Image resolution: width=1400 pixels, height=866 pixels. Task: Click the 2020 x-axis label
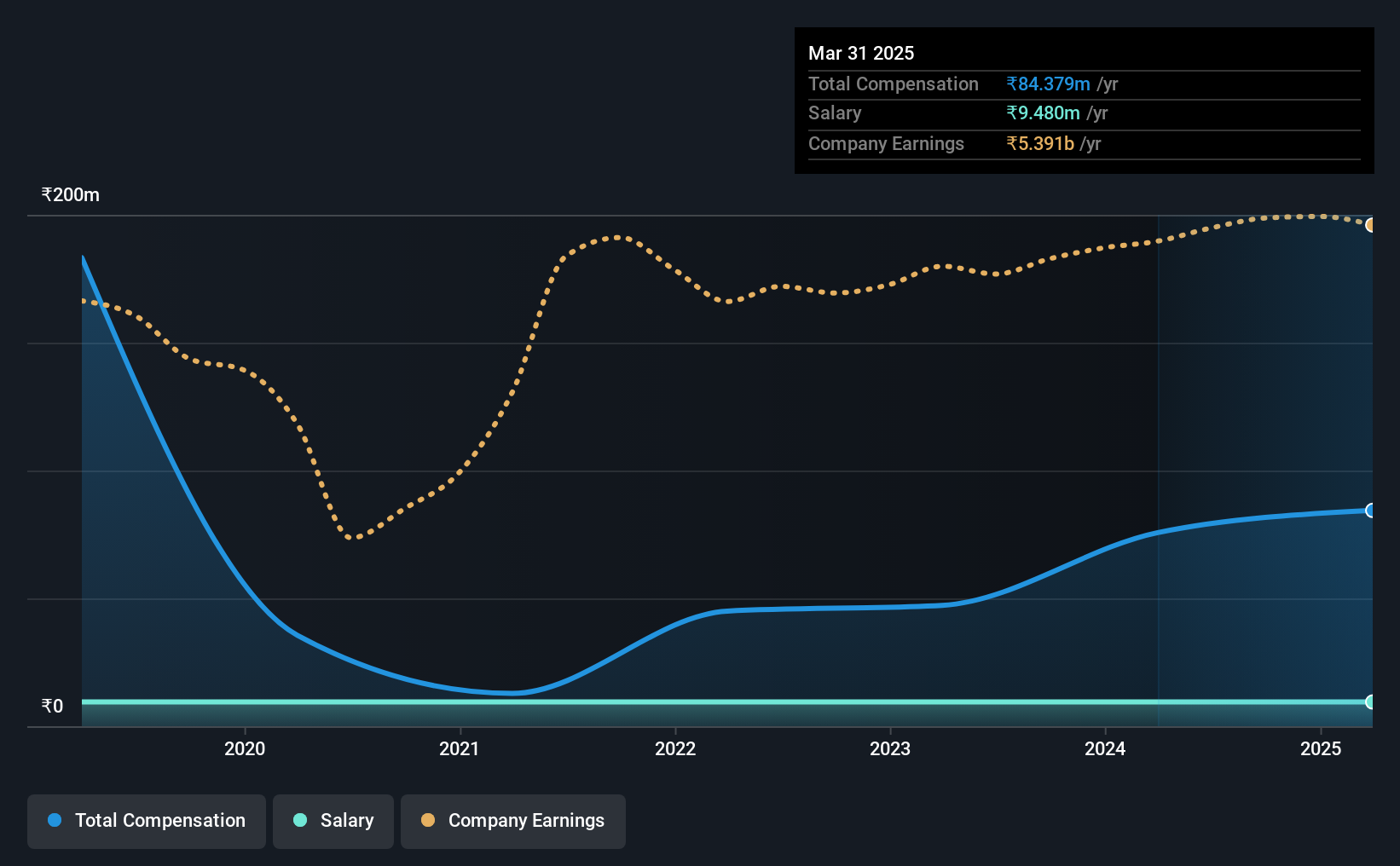245,748
